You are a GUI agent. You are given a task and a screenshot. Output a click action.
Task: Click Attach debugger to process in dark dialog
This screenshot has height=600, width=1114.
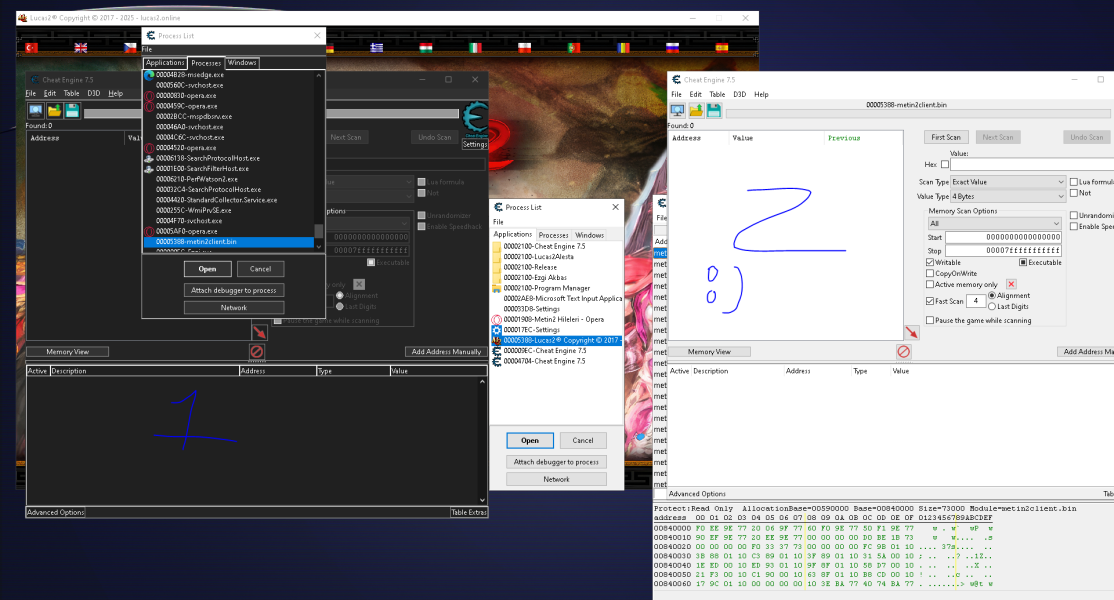tap(234, 290)
